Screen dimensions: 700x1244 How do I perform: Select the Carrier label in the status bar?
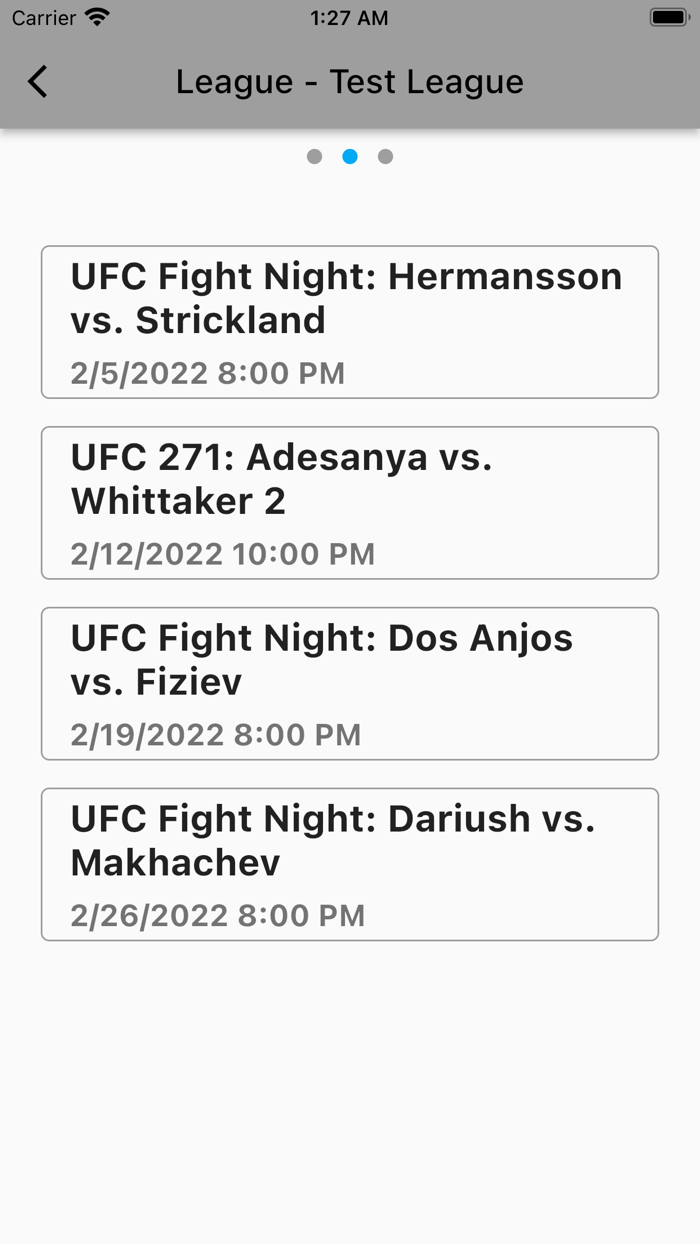coord(45,17)
